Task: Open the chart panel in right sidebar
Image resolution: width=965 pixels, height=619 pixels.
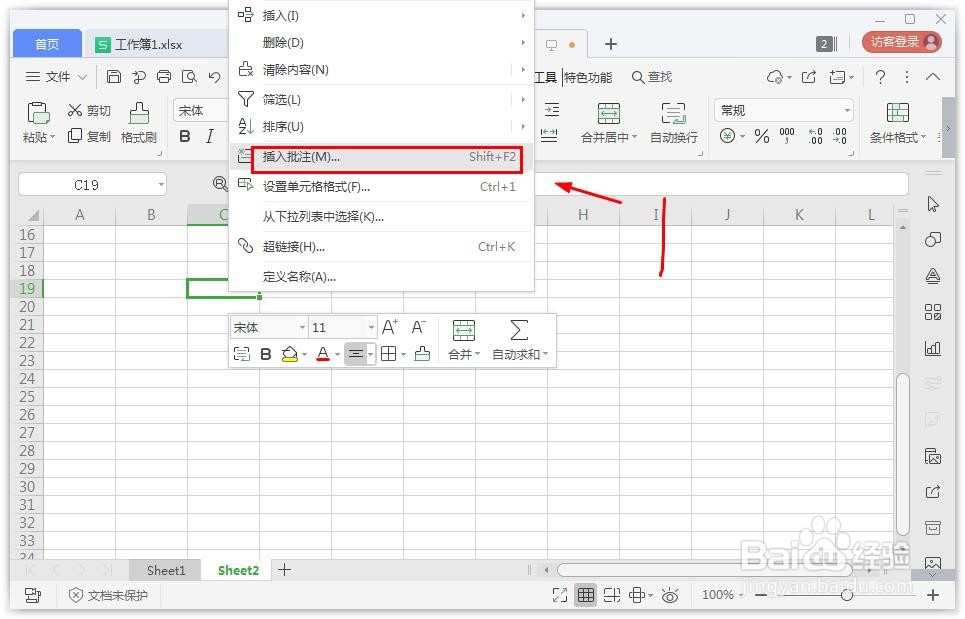Action: click(x=932, y=348)
